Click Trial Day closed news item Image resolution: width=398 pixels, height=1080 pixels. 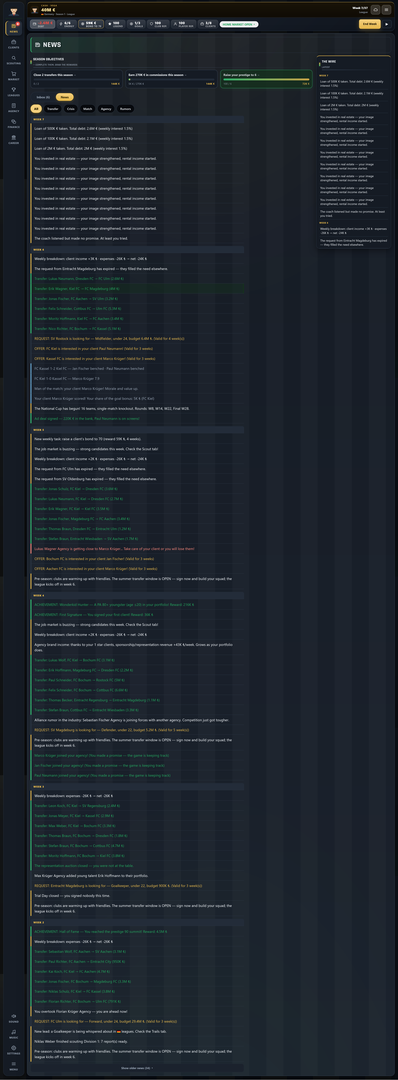pyautogui.click(x=138, y=895)
